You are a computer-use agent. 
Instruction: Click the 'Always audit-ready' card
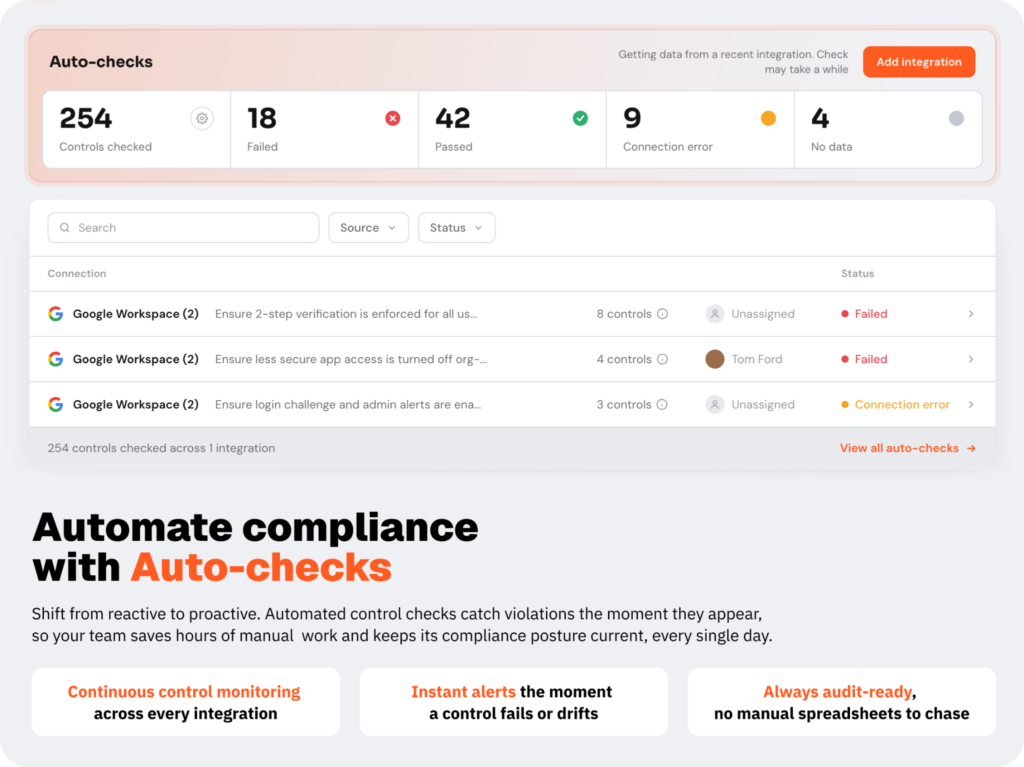(x=841, y=702)
